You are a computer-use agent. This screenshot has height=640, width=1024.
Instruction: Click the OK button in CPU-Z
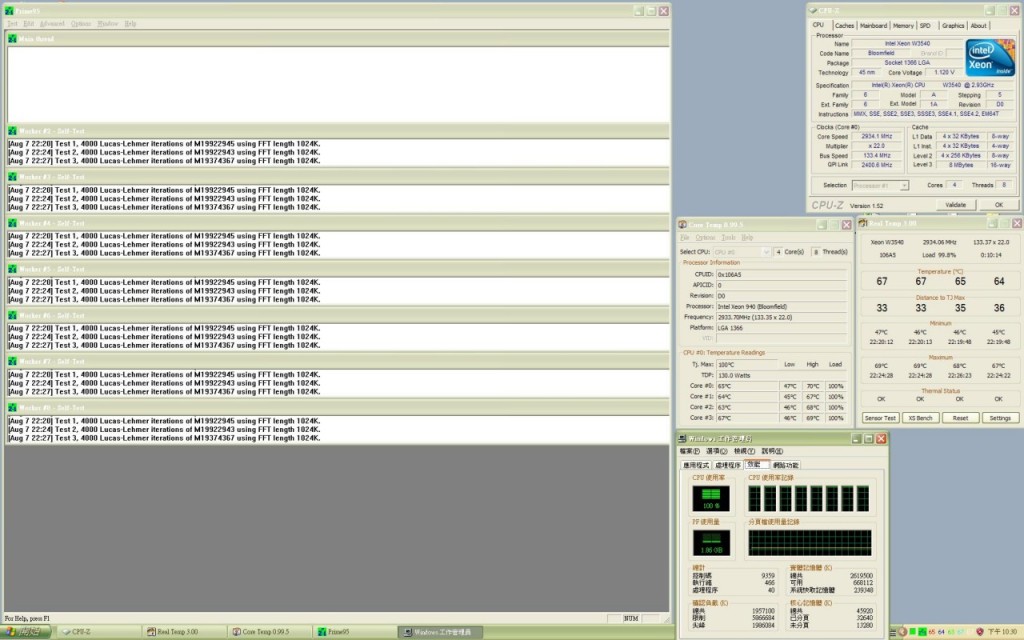coord(999,205)
